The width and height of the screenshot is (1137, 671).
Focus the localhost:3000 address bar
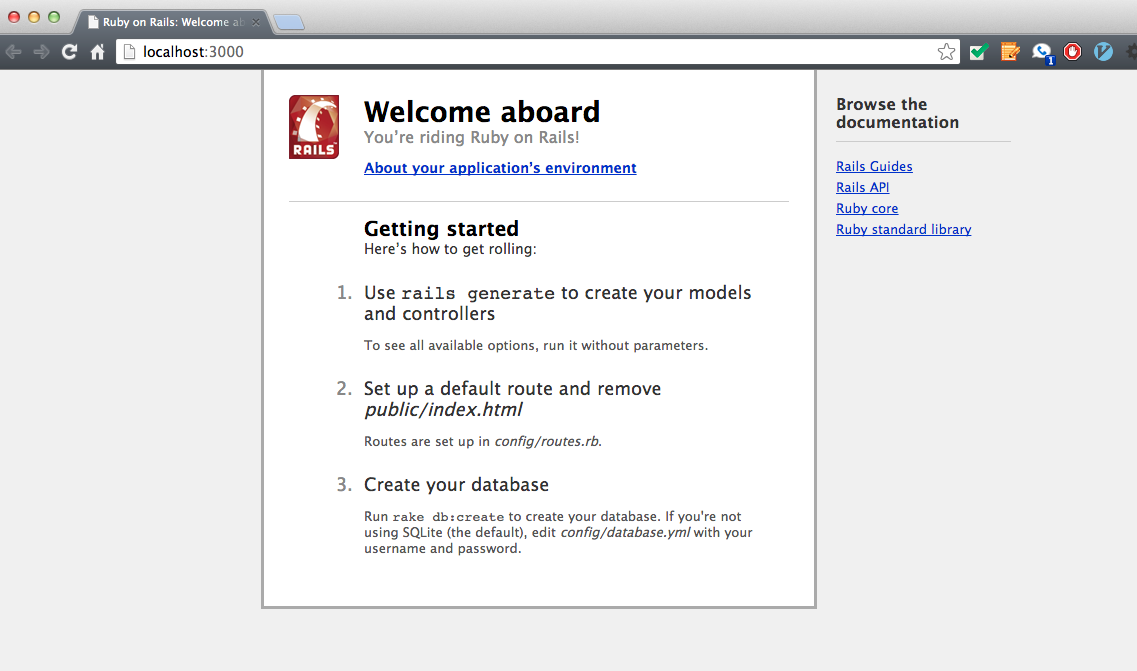point(537,52)
